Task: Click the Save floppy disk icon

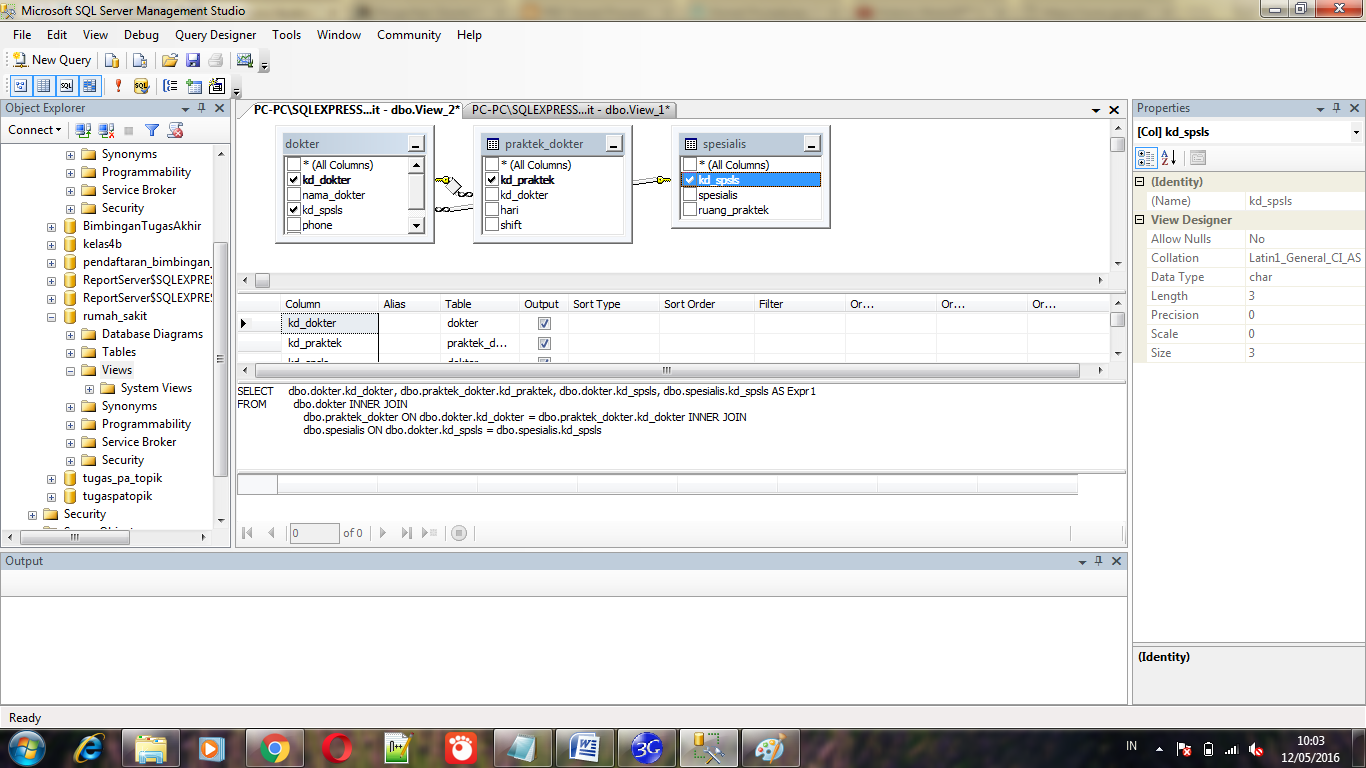Action: pyautogui.click(x=193, y=60)
